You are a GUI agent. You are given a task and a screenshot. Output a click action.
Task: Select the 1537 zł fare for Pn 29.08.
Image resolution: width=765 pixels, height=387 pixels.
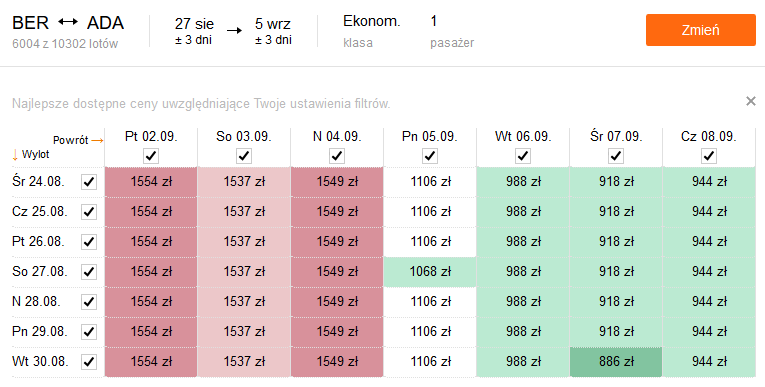pyautogui.click(x=244, y=331)
